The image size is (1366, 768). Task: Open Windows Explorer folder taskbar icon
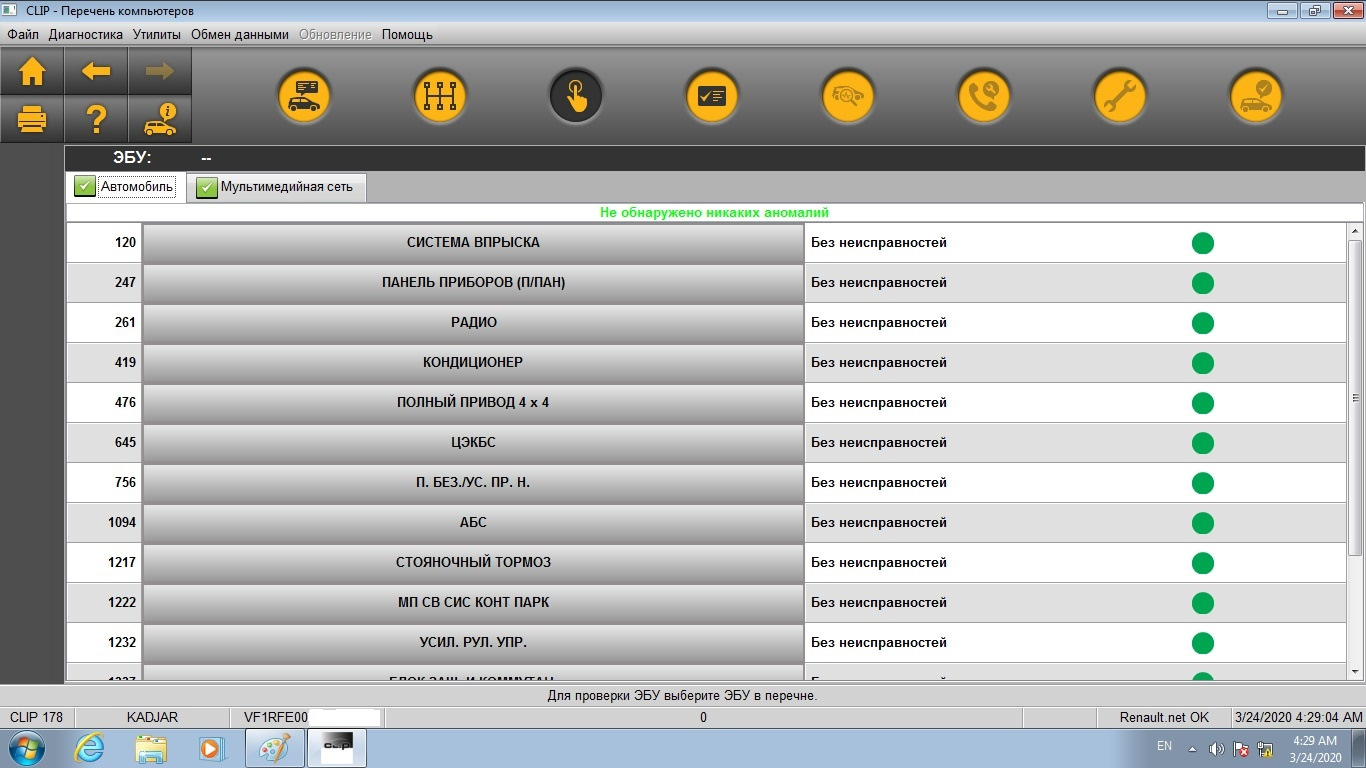151,748
